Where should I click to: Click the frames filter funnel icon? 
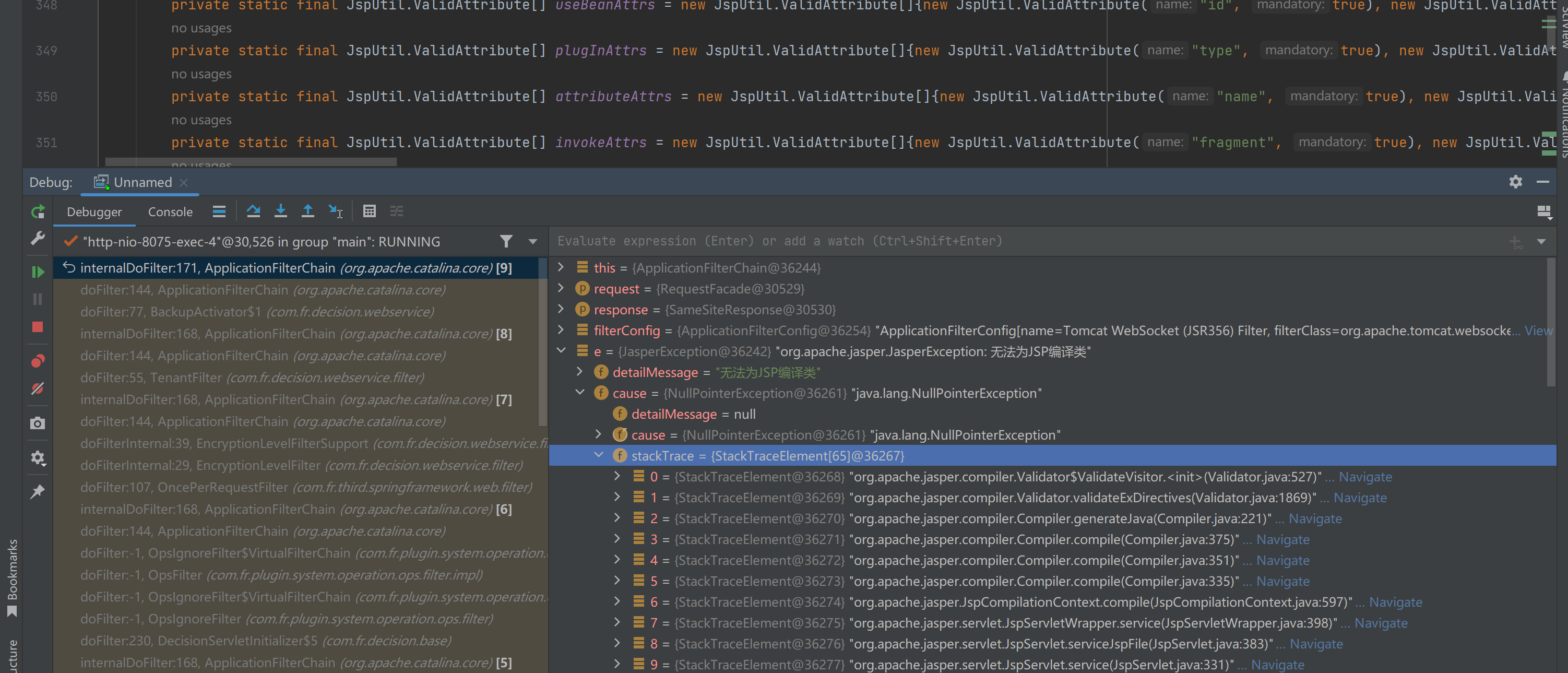[x=506, y=241]
